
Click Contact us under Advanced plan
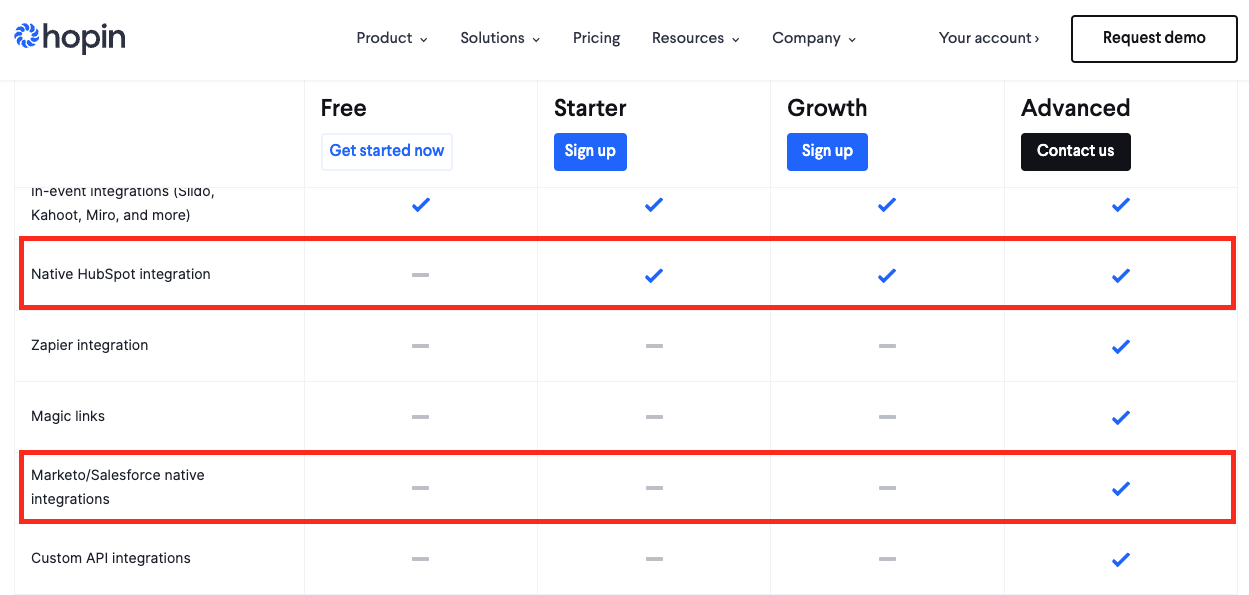(x=1075, y=151)
